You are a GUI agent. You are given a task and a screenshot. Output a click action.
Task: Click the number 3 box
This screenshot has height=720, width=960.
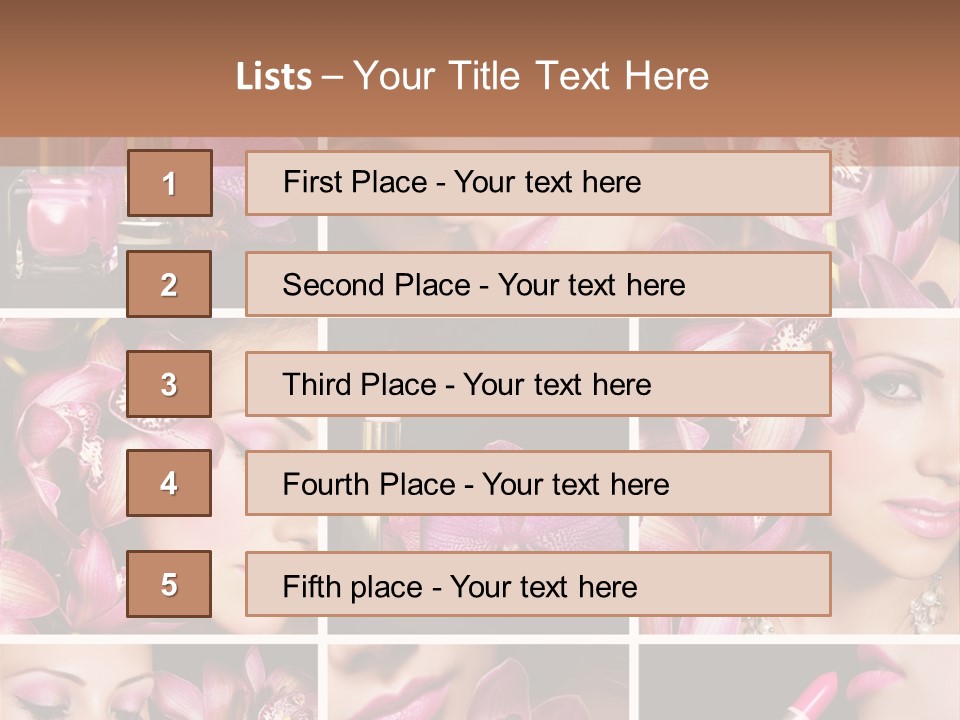pos(170,384)
